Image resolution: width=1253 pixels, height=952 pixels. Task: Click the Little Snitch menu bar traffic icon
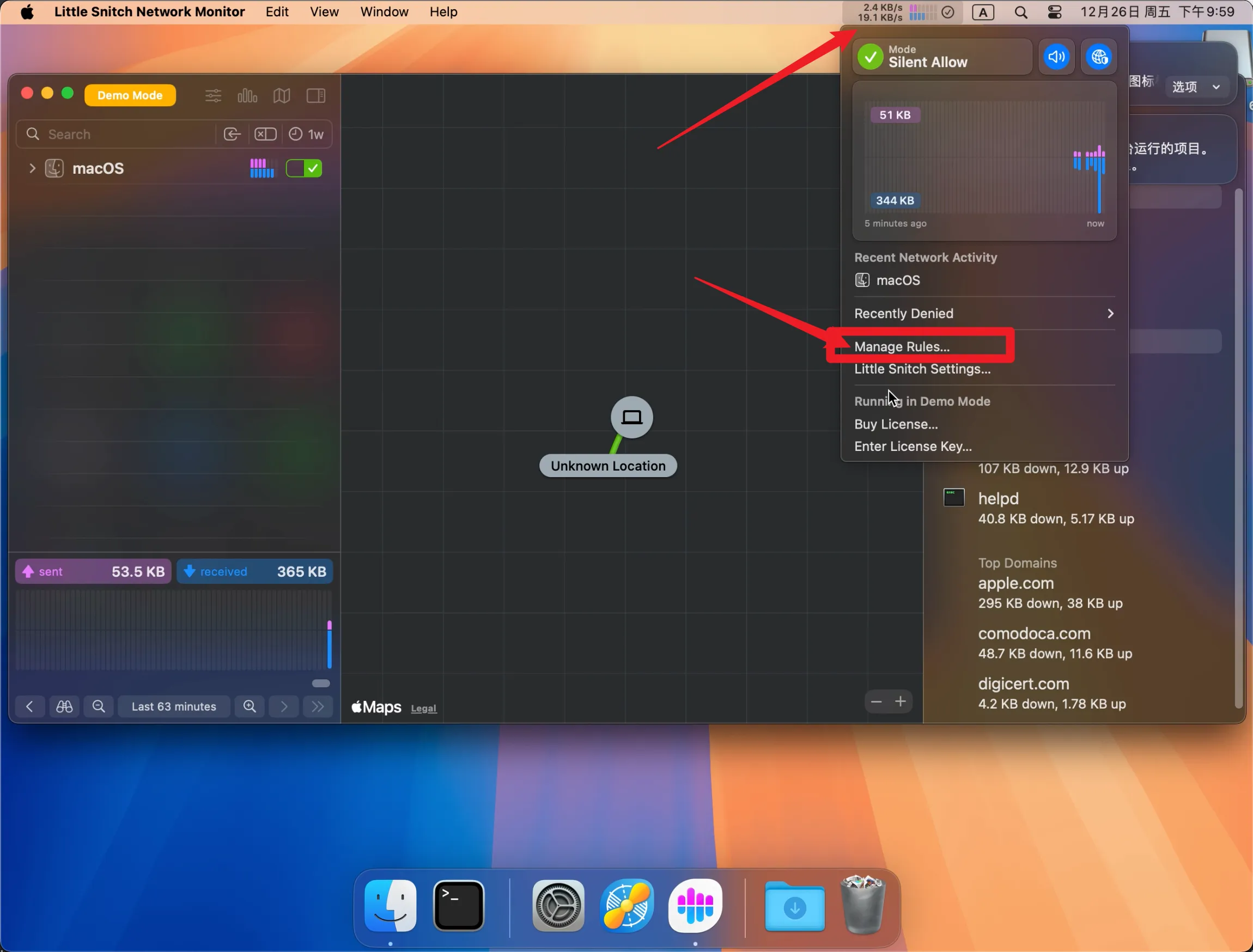tap(902, 12)
